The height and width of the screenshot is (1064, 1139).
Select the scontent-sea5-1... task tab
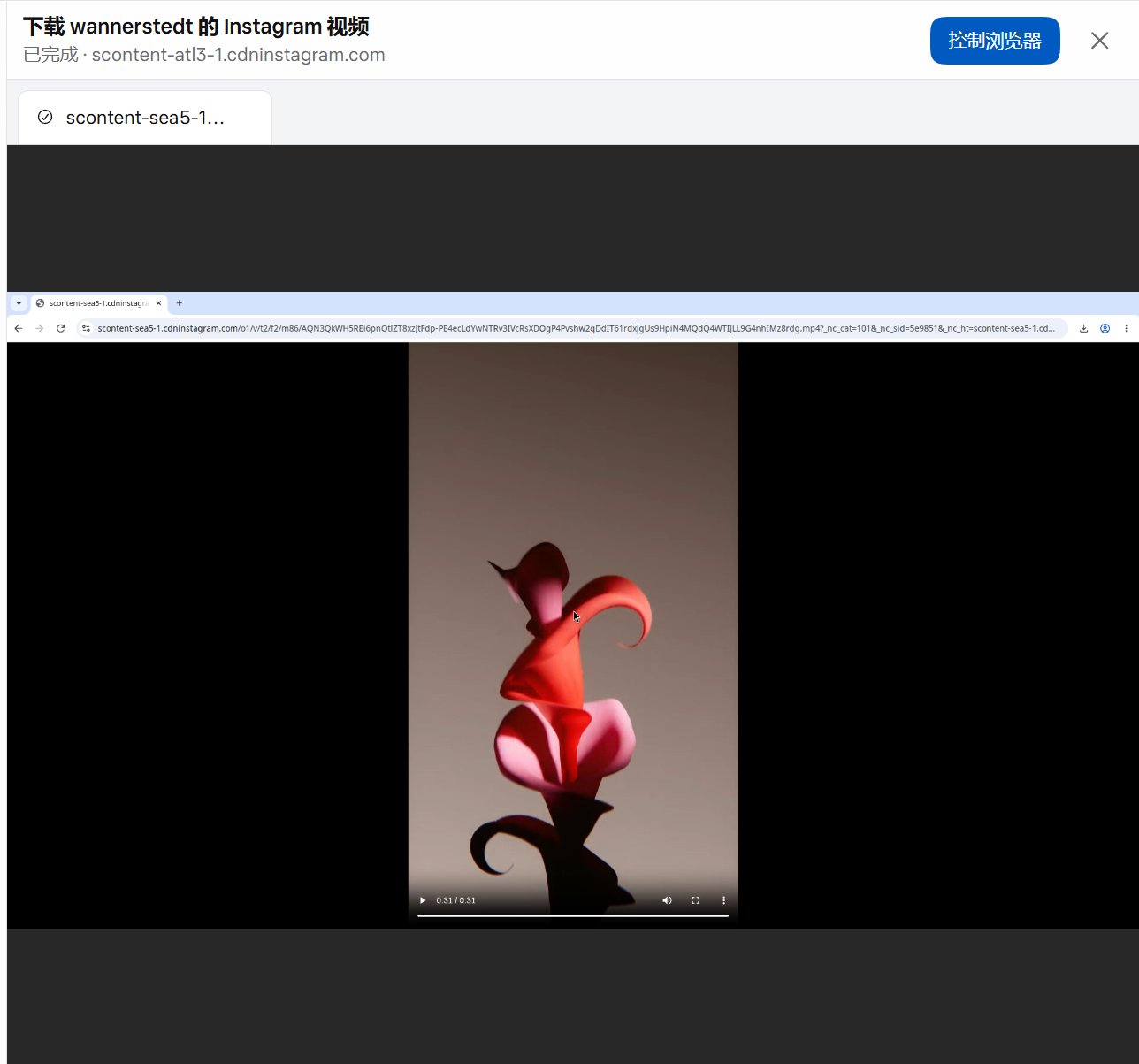coord(145,118)
